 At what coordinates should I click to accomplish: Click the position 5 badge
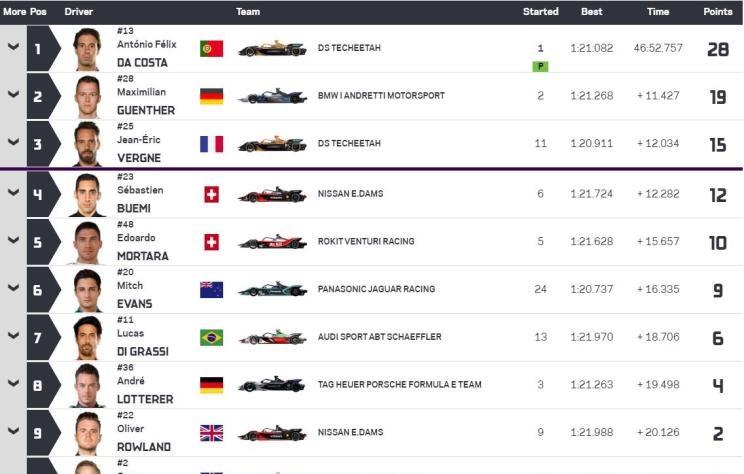44,242
